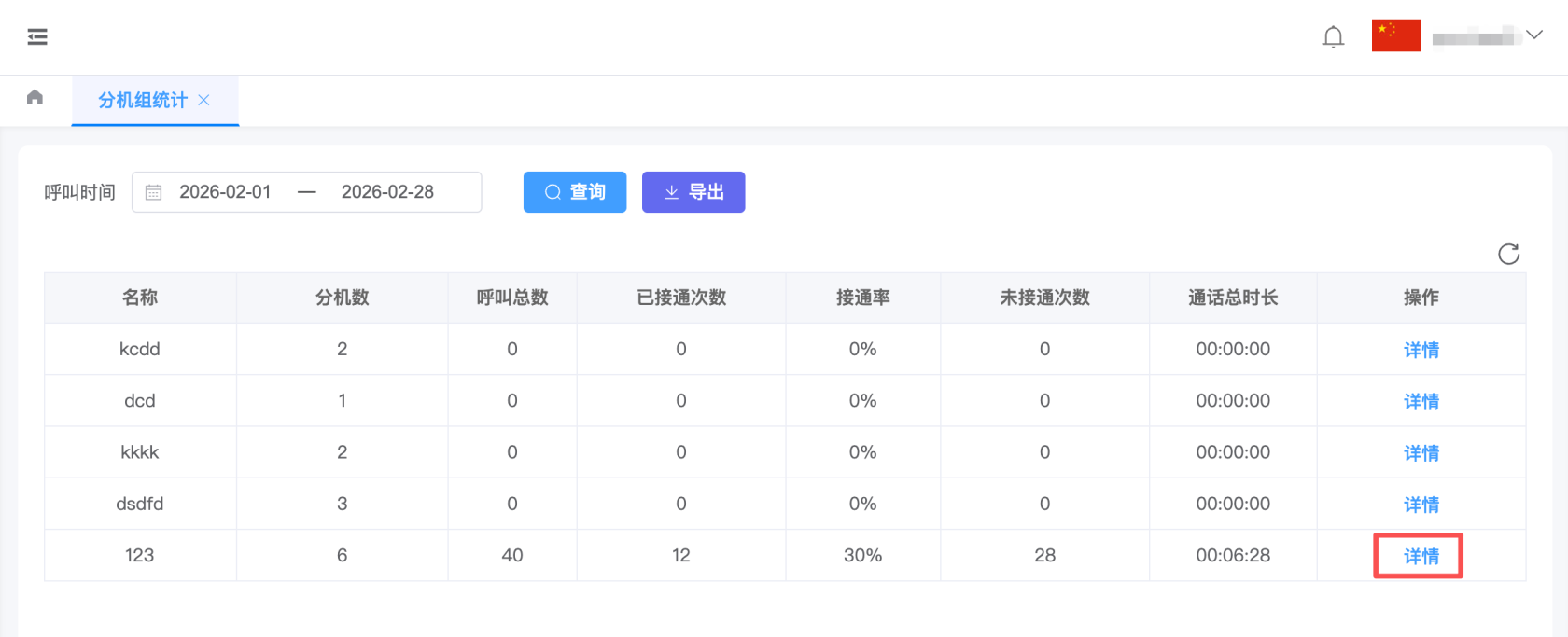
Task: Open the notification bell
Action: 1333,36
